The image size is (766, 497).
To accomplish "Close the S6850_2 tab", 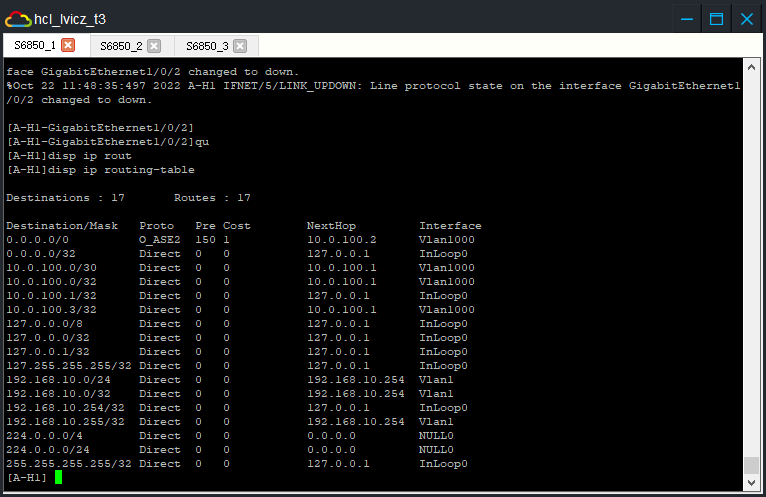I will click(154, 46).
